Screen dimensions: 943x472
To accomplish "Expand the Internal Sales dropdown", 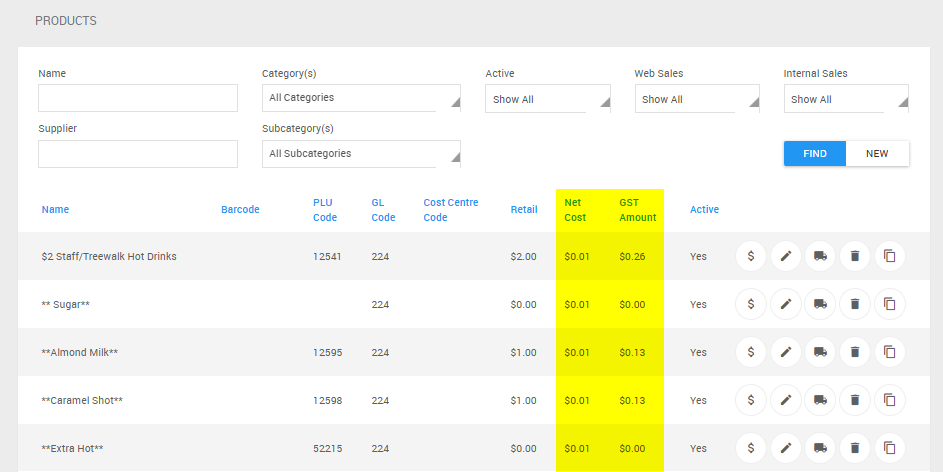I will pyautogui.click(x=845, y=99).
